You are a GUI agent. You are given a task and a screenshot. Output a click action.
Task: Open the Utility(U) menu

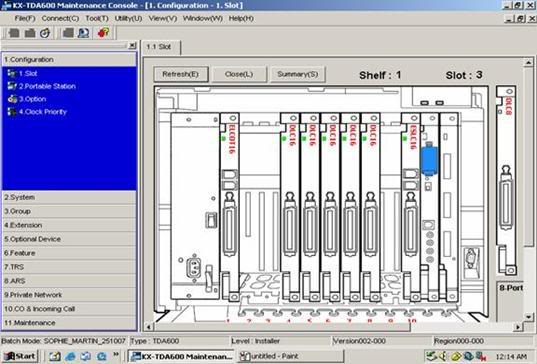128,18
